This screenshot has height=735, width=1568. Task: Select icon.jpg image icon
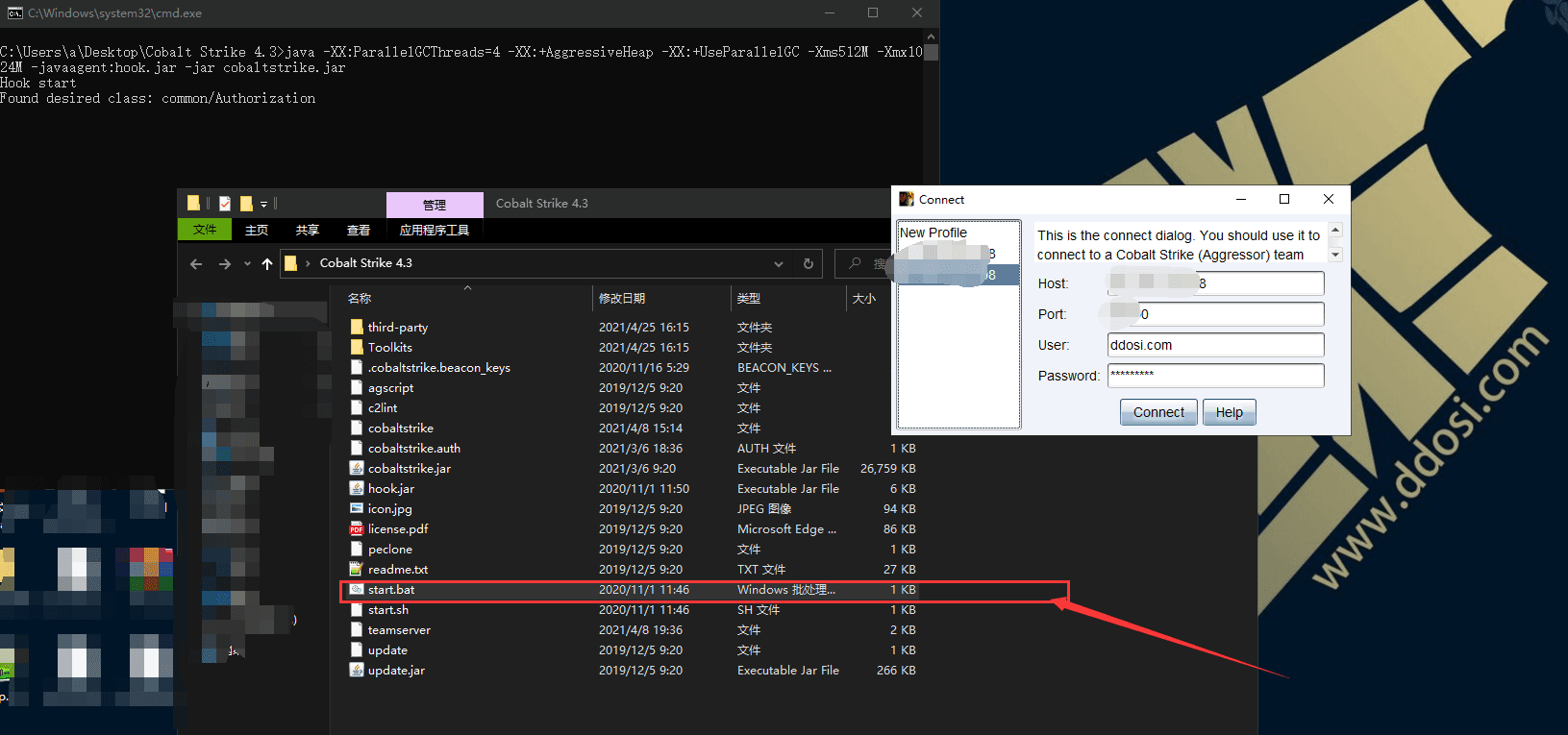pyautogui.click(x=357, y=509)
